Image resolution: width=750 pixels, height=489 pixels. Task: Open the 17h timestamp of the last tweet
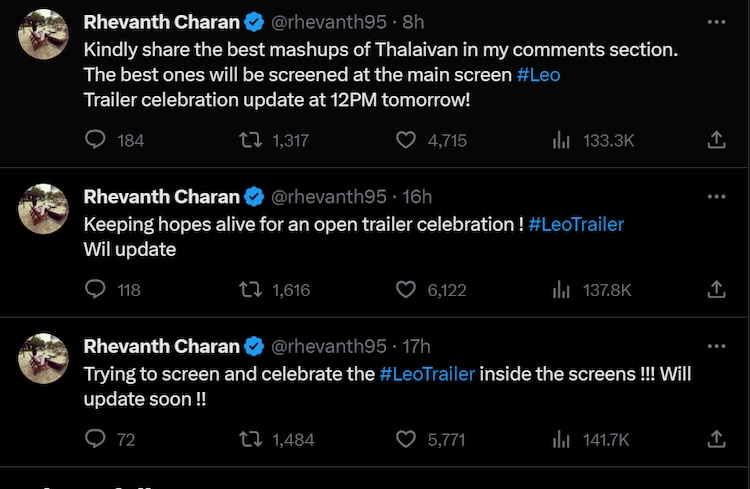(x=416, y=346)
